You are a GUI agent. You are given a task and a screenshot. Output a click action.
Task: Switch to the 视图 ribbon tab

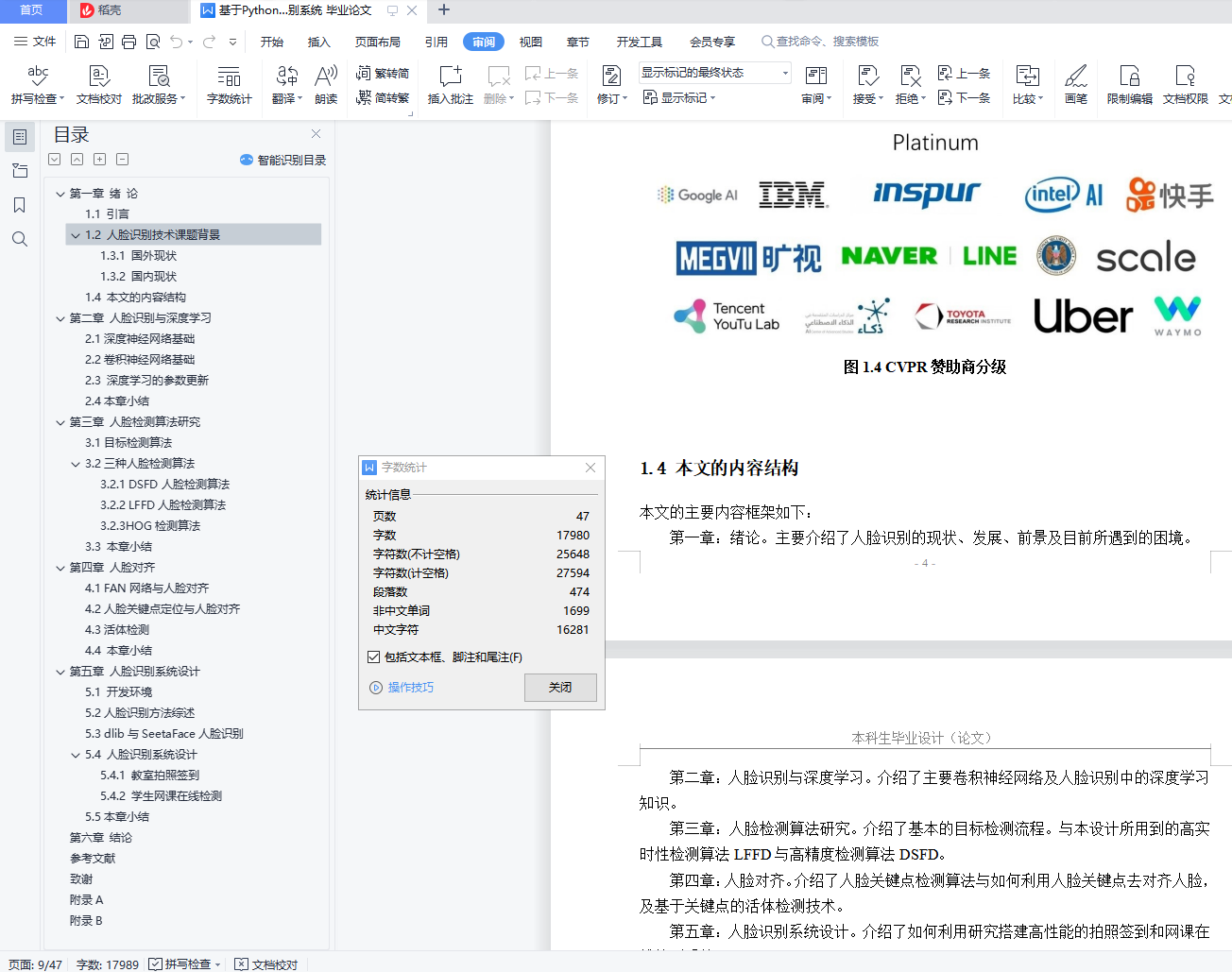531,42
